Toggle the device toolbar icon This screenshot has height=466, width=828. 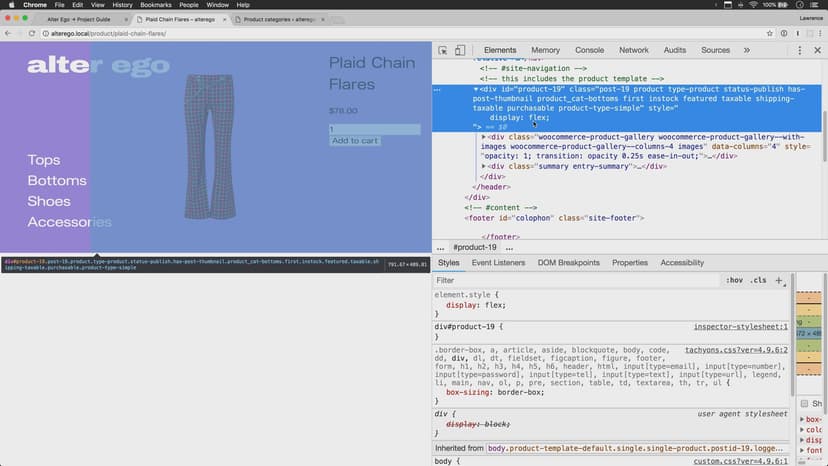point(460,50)
